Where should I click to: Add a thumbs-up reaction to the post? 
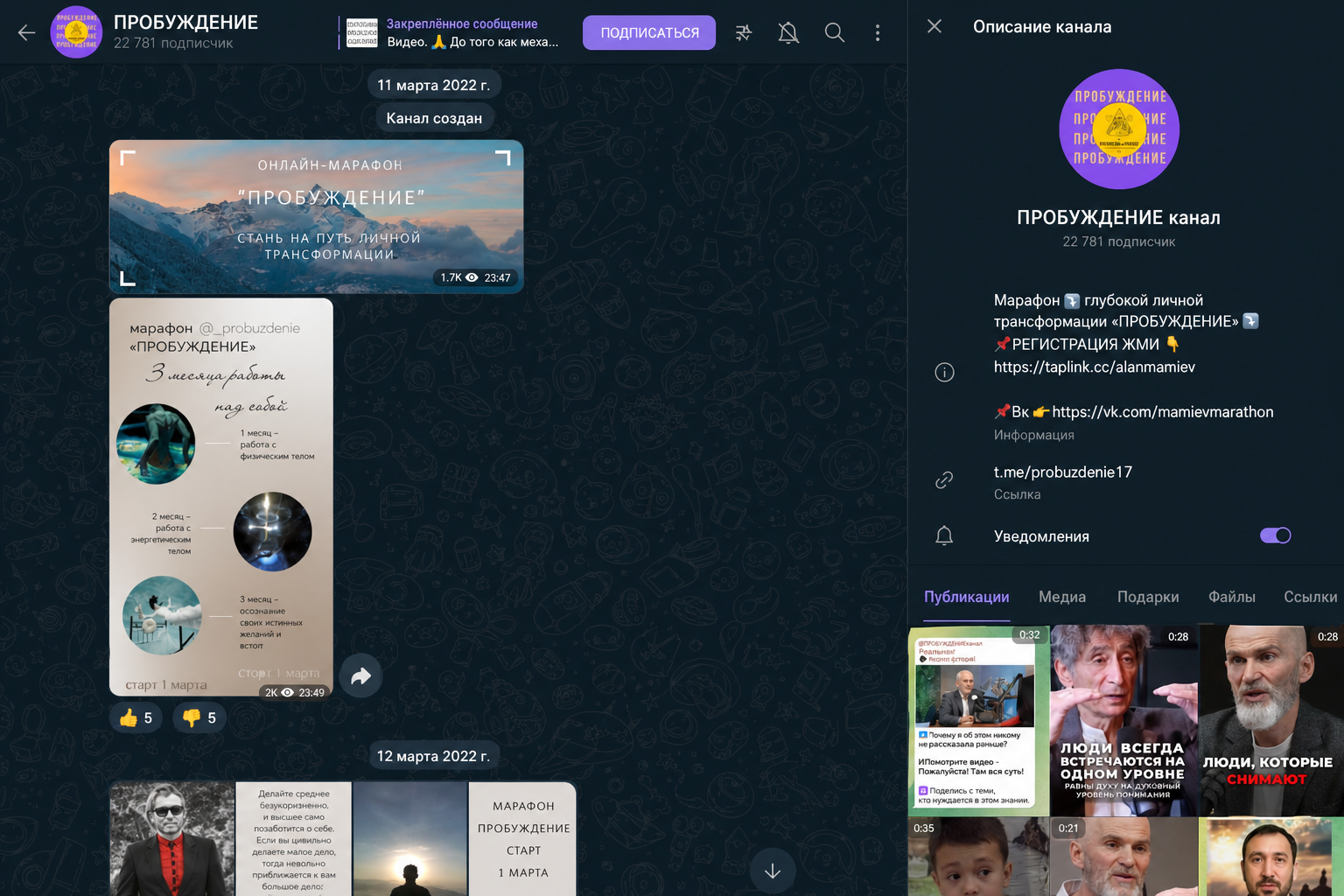136,717
